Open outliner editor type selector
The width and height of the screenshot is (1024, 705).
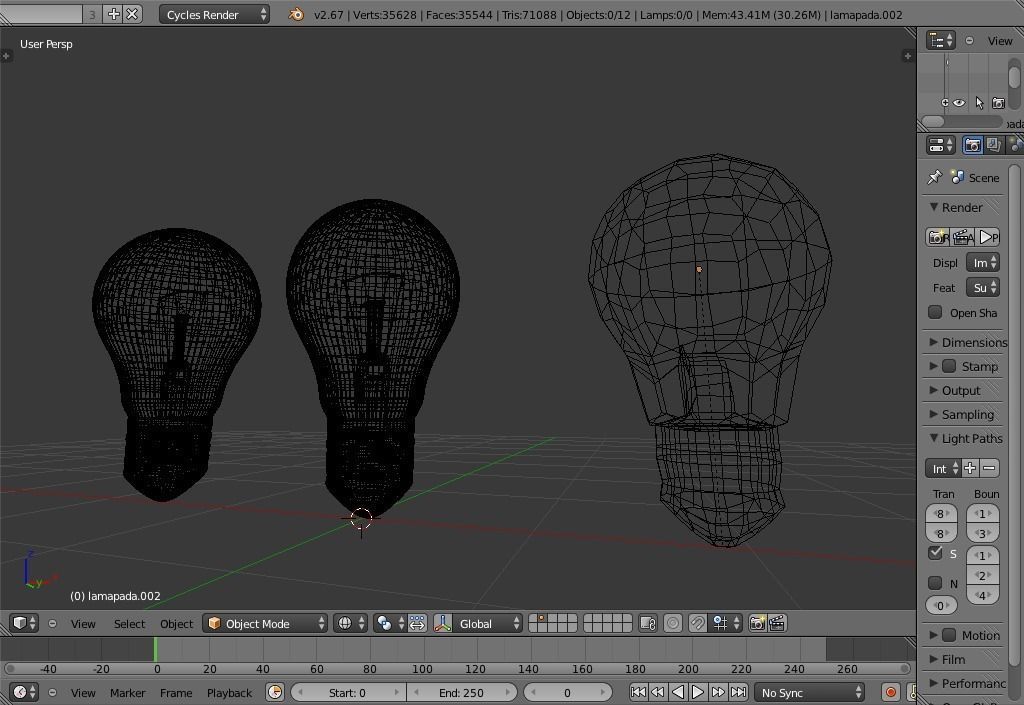(940, 40)
